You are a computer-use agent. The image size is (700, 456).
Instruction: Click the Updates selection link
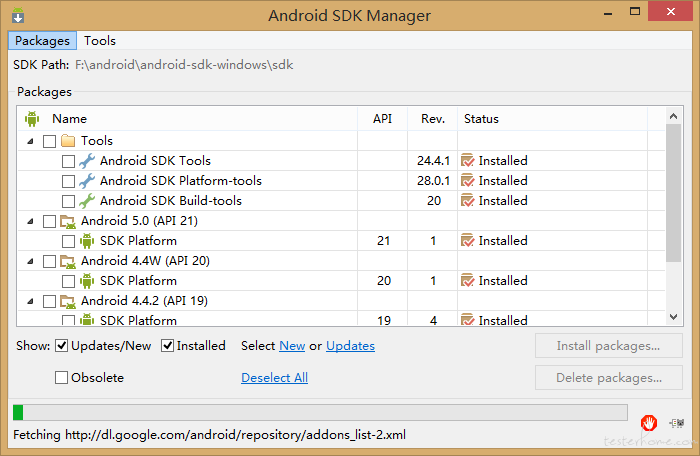pos(350,346)
